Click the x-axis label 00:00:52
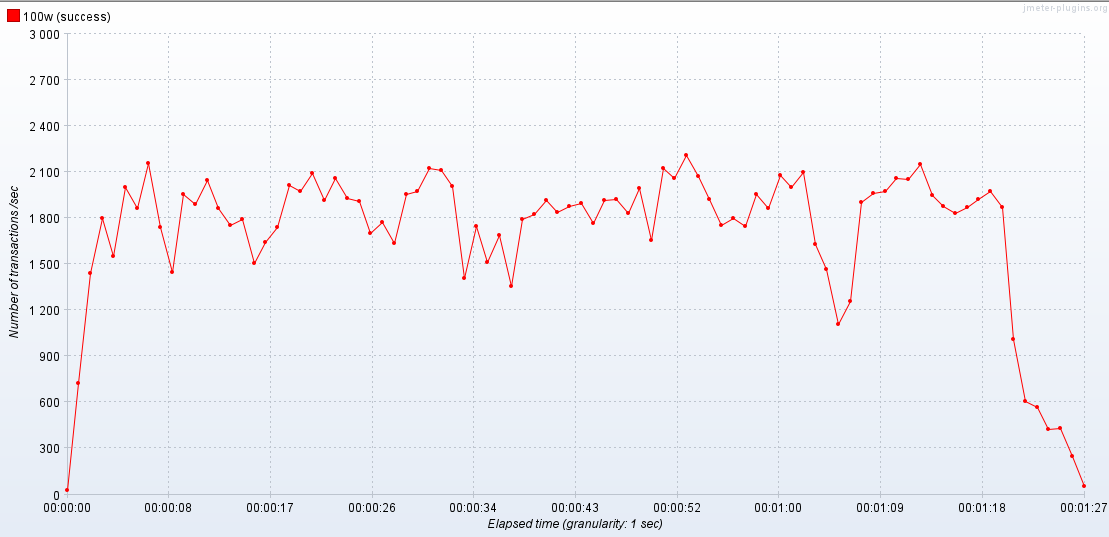The width and height of the screenshot is (1109, 537). (677, 507)
